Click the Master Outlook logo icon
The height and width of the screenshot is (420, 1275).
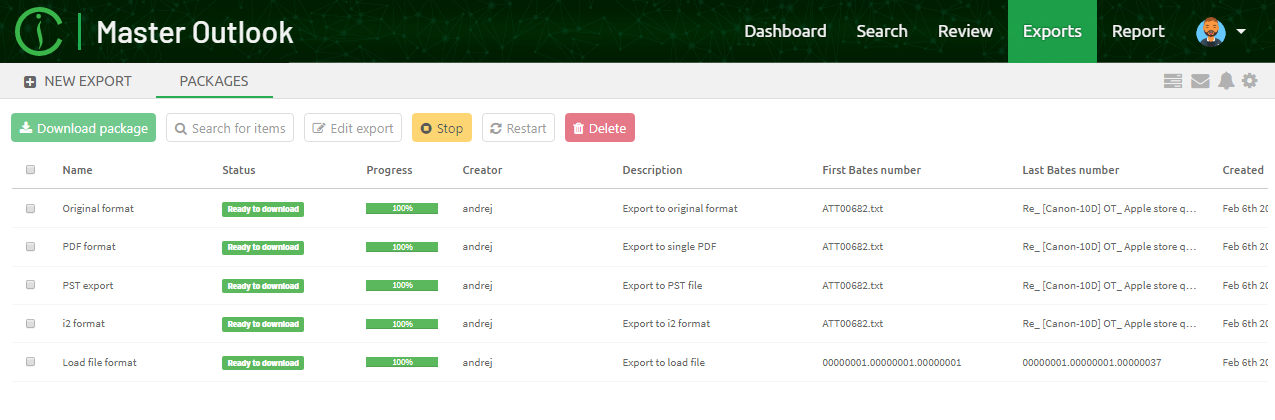point(39,31)
